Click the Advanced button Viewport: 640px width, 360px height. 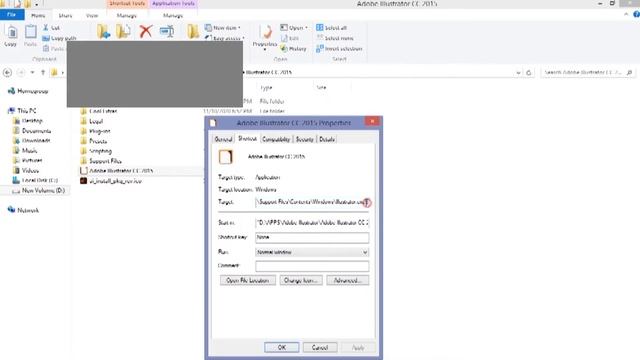tap(347, 280)
